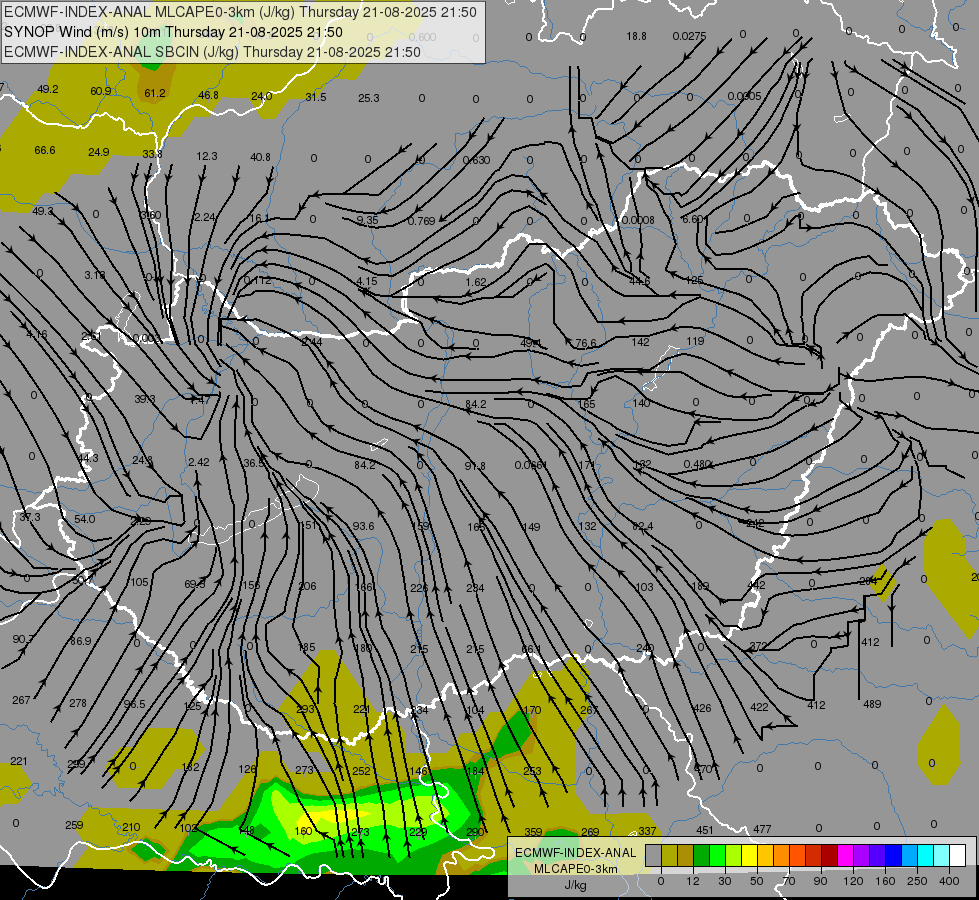Click the legend tick label 120
979x900 pixels.
pyautogui.click(x=853, y=881)
